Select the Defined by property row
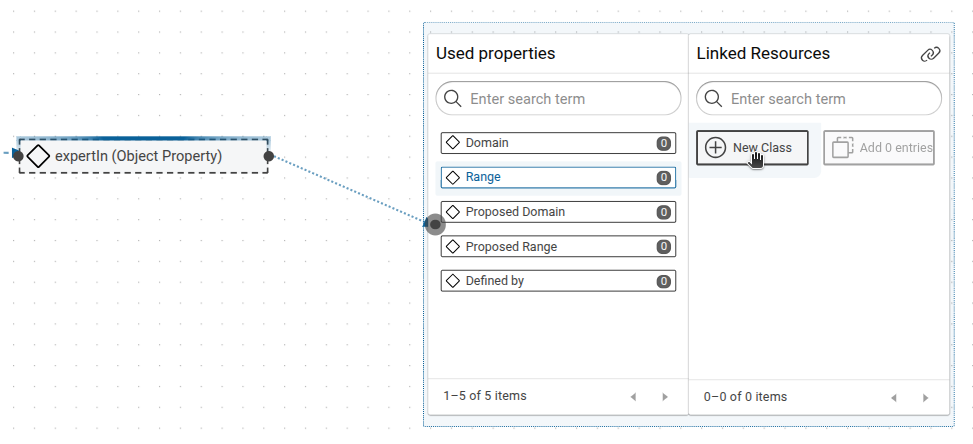The image size is (973, 444). point(558,281)
